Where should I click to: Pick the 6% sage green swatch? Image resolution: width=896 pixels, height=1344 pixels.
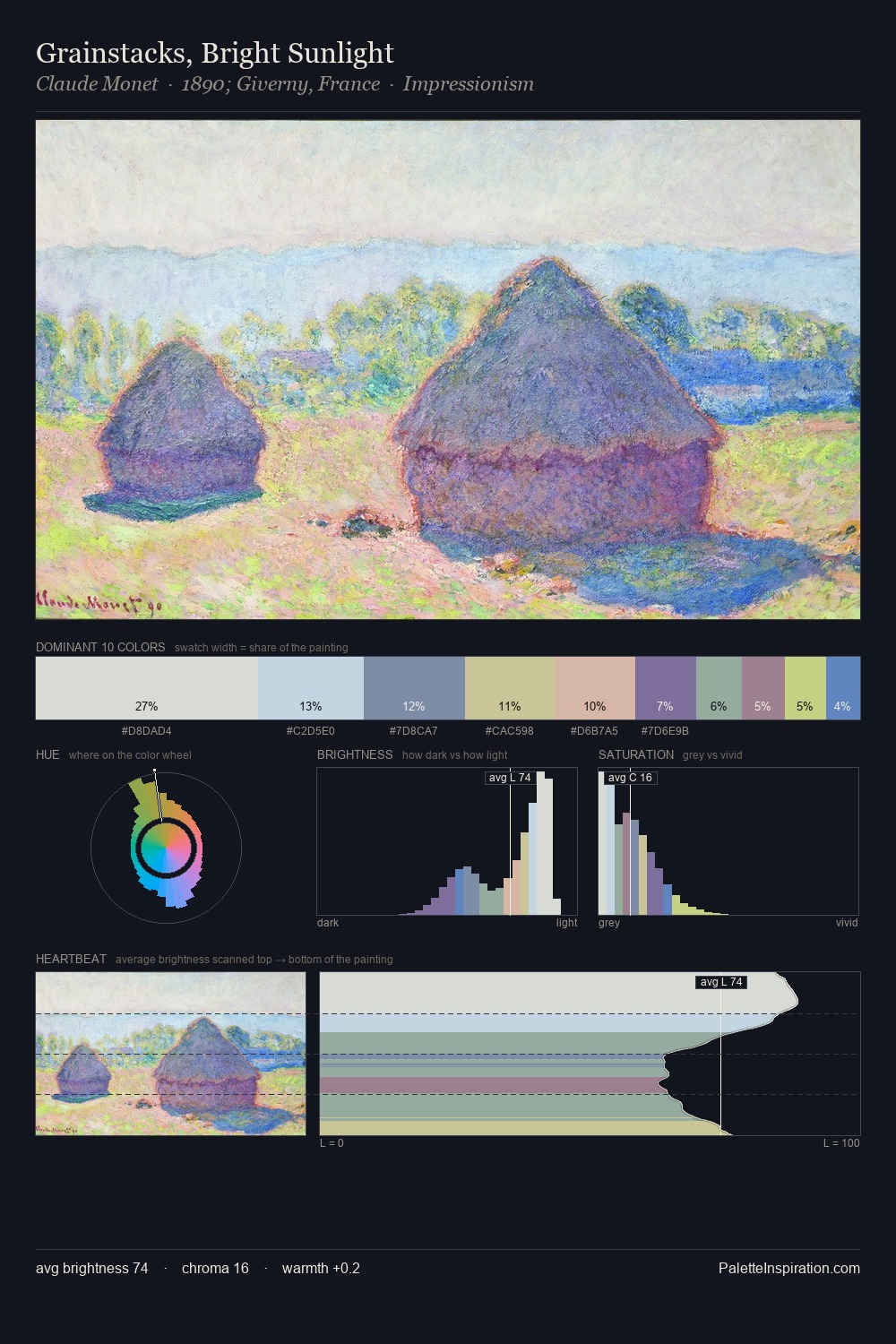pyautogui.click(x=719, y=688)
